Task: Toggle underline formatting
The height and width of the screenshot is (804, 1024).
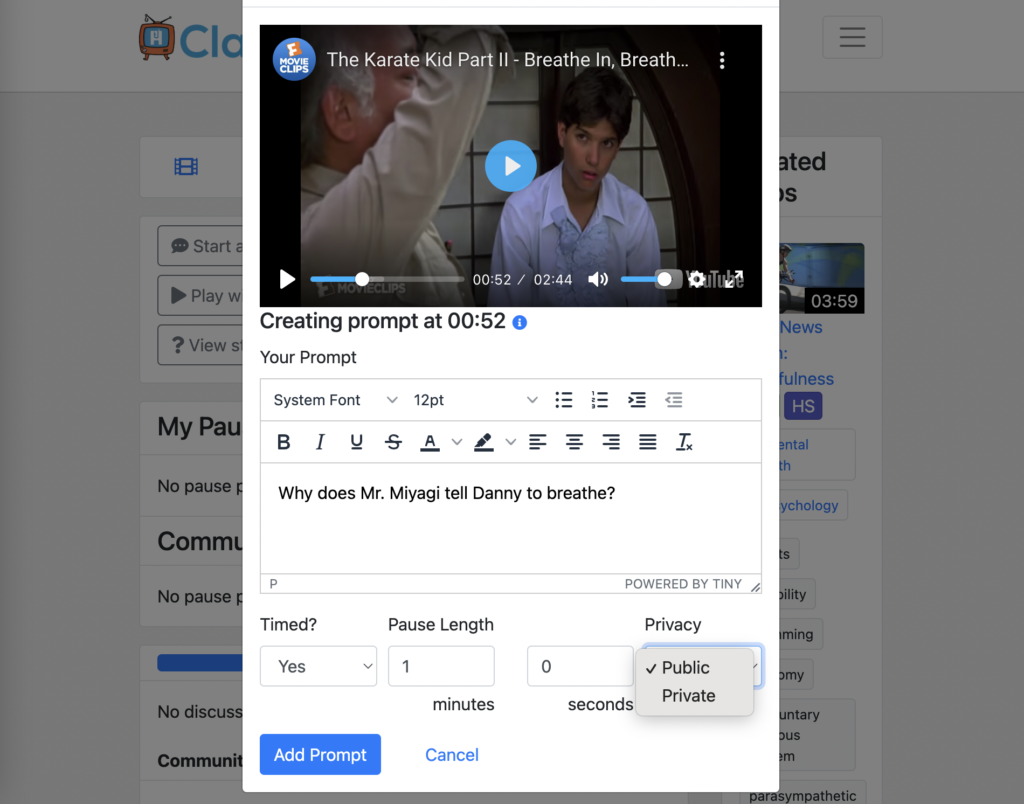Action: coord(357,442)
